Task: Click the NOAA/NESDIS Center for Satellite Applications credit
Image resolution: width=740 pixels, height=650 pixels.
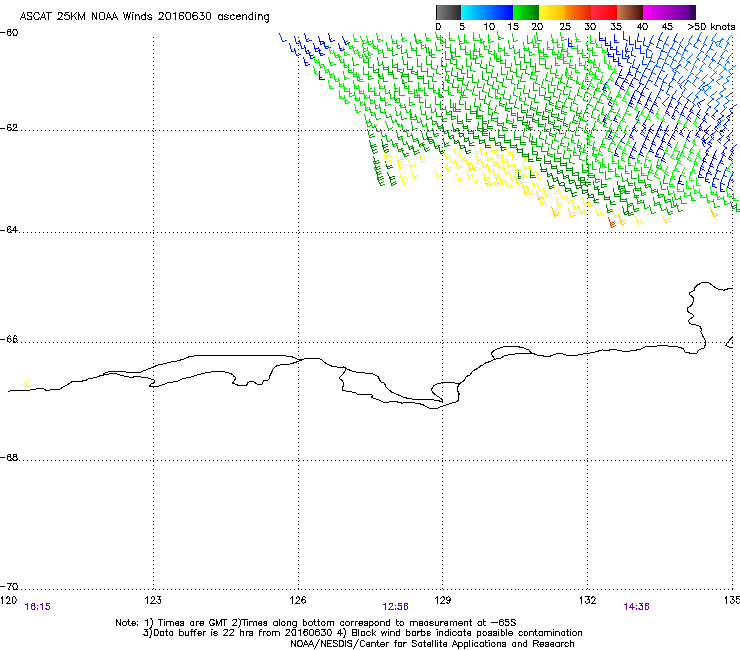Action: click(432, 644)
